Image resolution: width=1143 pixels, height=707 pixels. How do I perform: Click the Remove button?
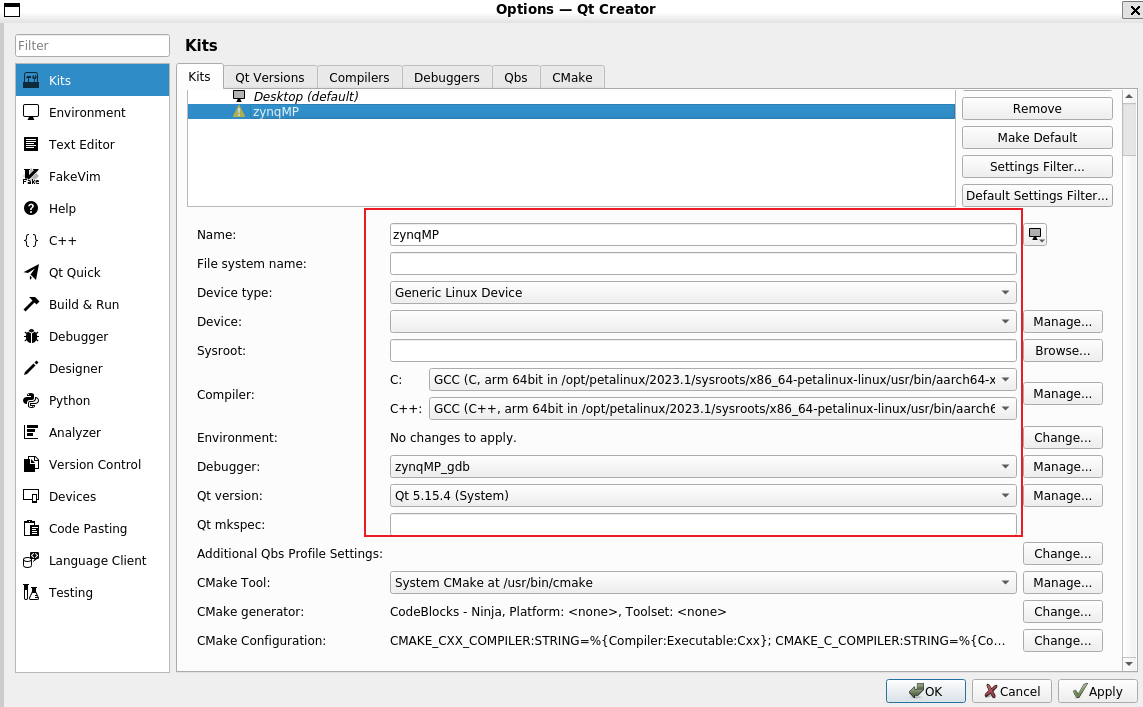coord(1037,109)
